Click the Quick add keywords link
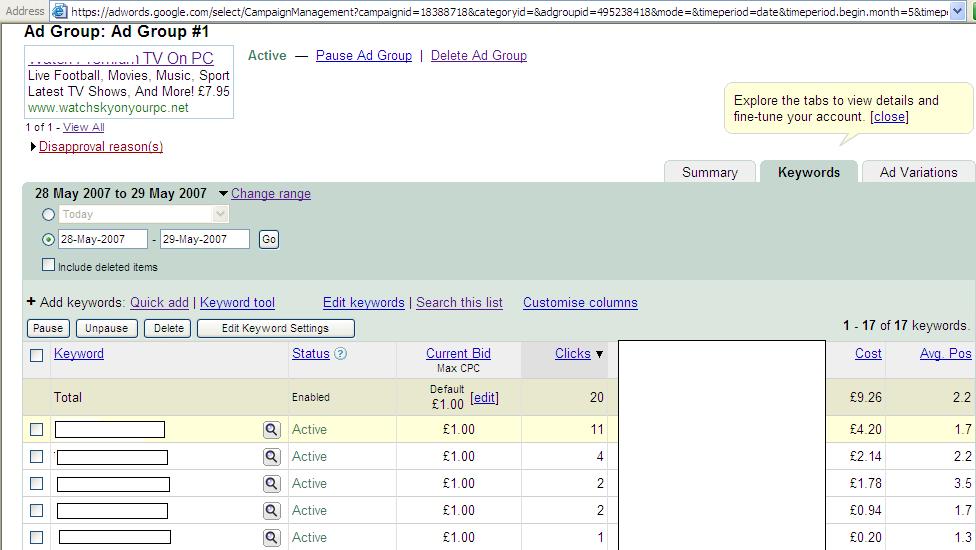This screenshot has height=550, width=976. point(159,302)
